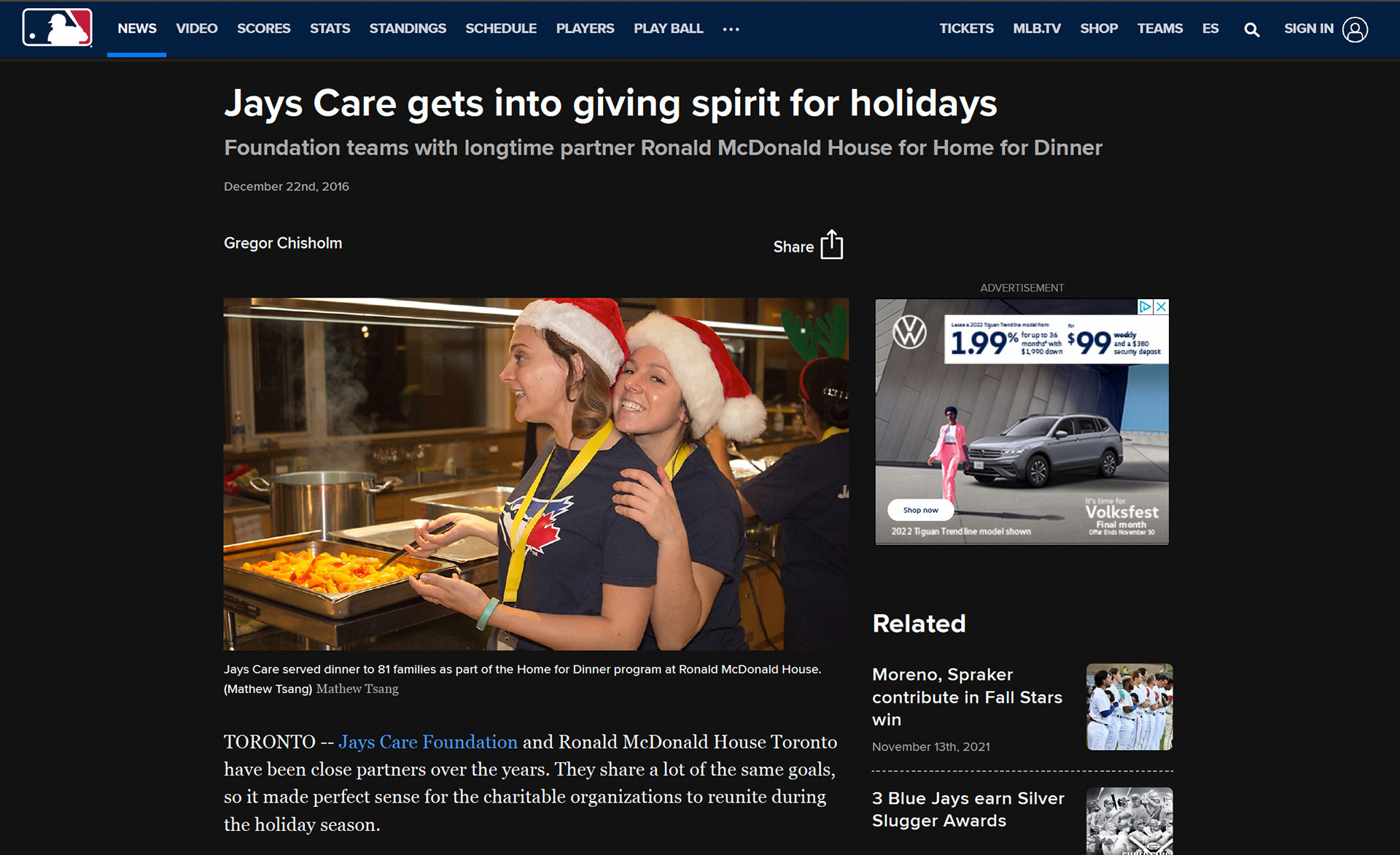Image resolution: width=1400 pixels, height=855 pixels.
Task: Click the SIGN IN link
Action: [x=1308, y=28]
